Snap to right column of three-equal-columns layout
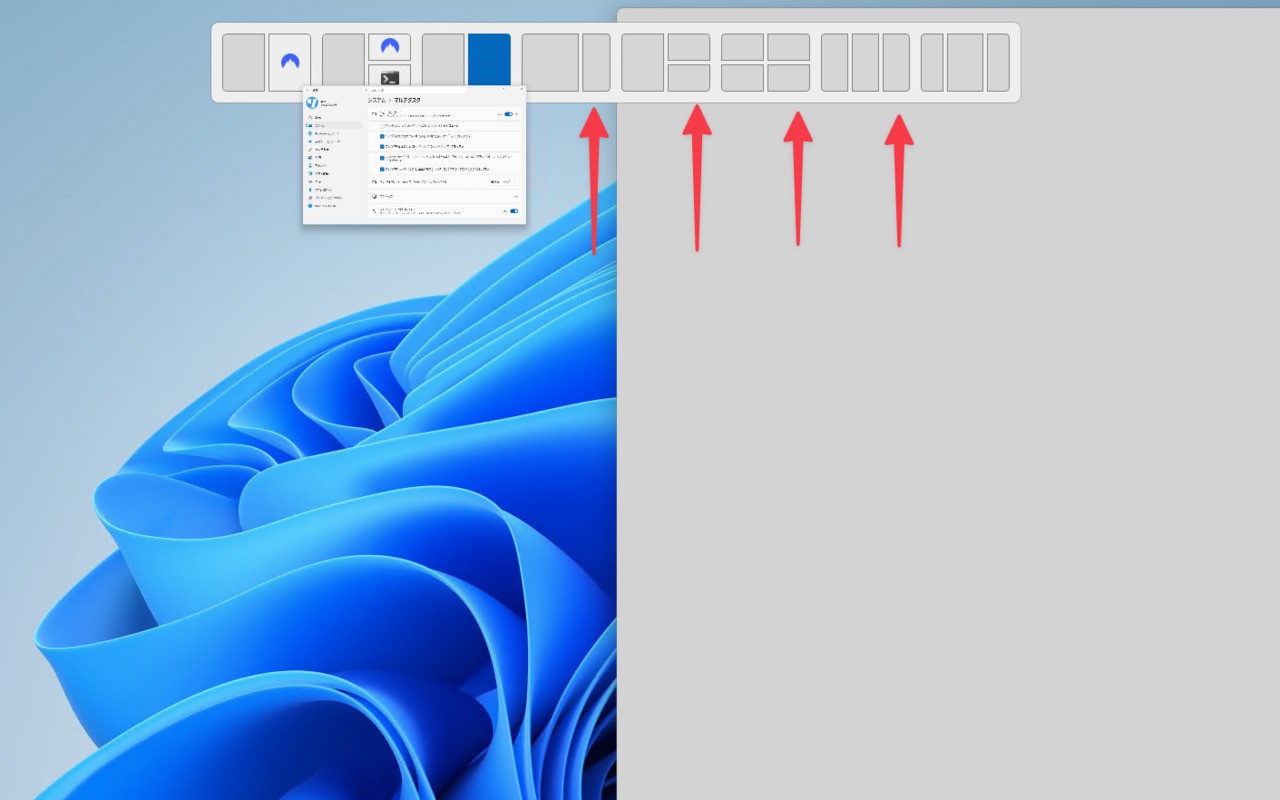 pos(896,62)
